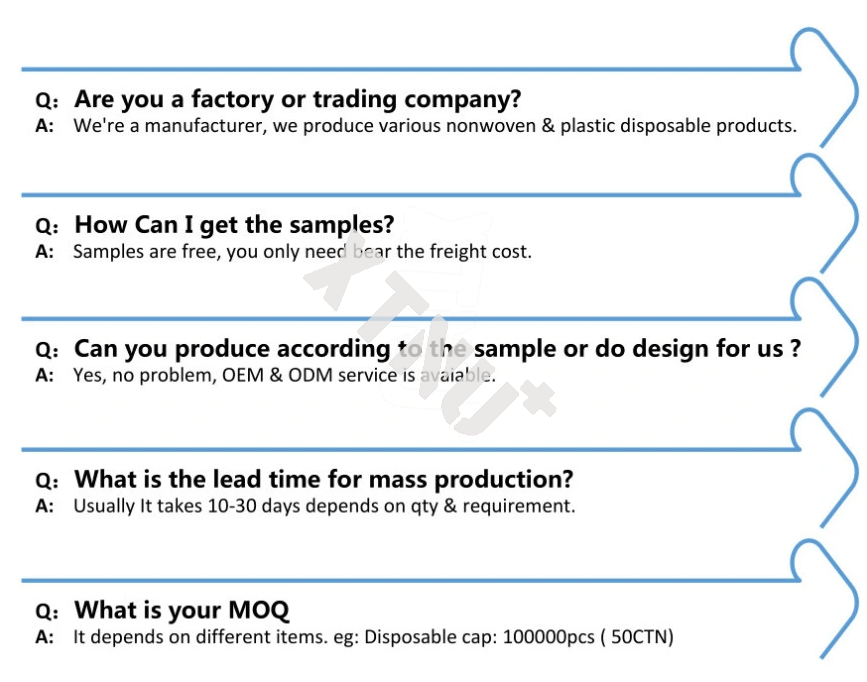Click the blue curved arrow beside the factory question
Screen dimensions: 867x682
(824, 87)
